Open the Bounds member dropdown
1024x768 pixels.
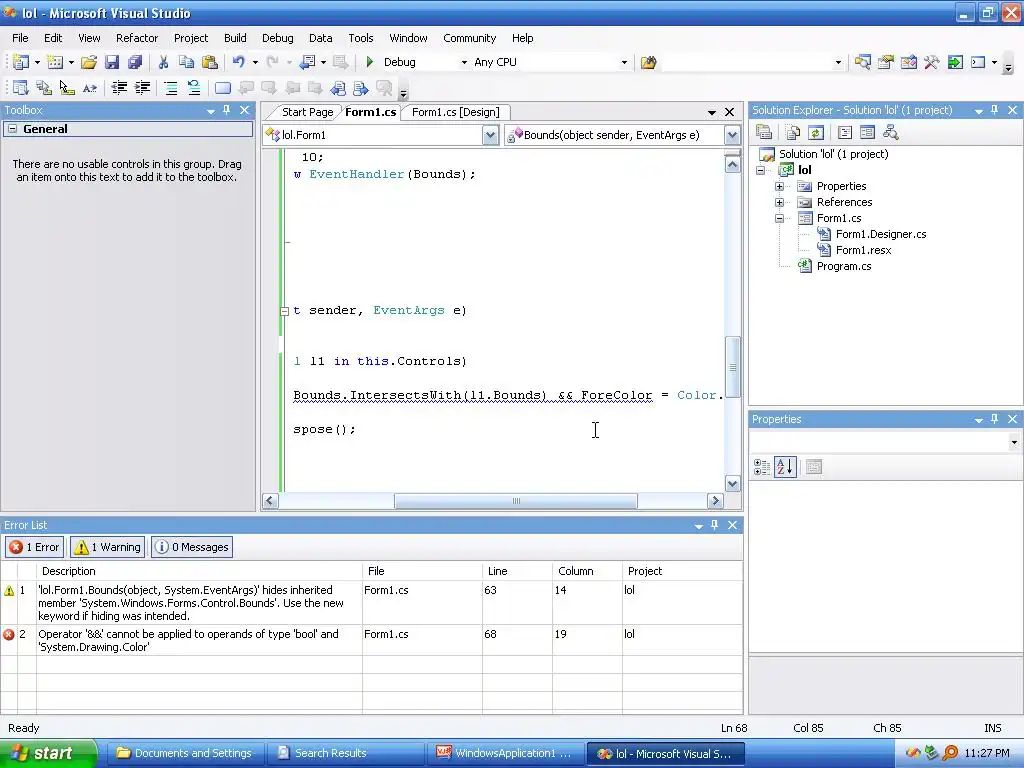[732, 135]
